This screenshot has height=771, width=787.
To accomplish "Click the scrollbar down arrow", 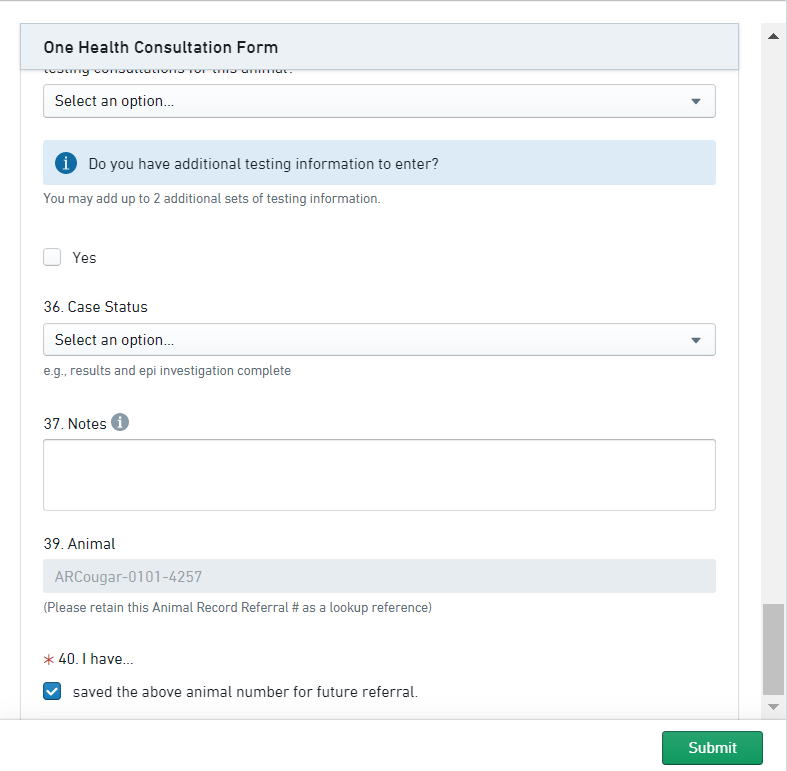I will point(773,706).
